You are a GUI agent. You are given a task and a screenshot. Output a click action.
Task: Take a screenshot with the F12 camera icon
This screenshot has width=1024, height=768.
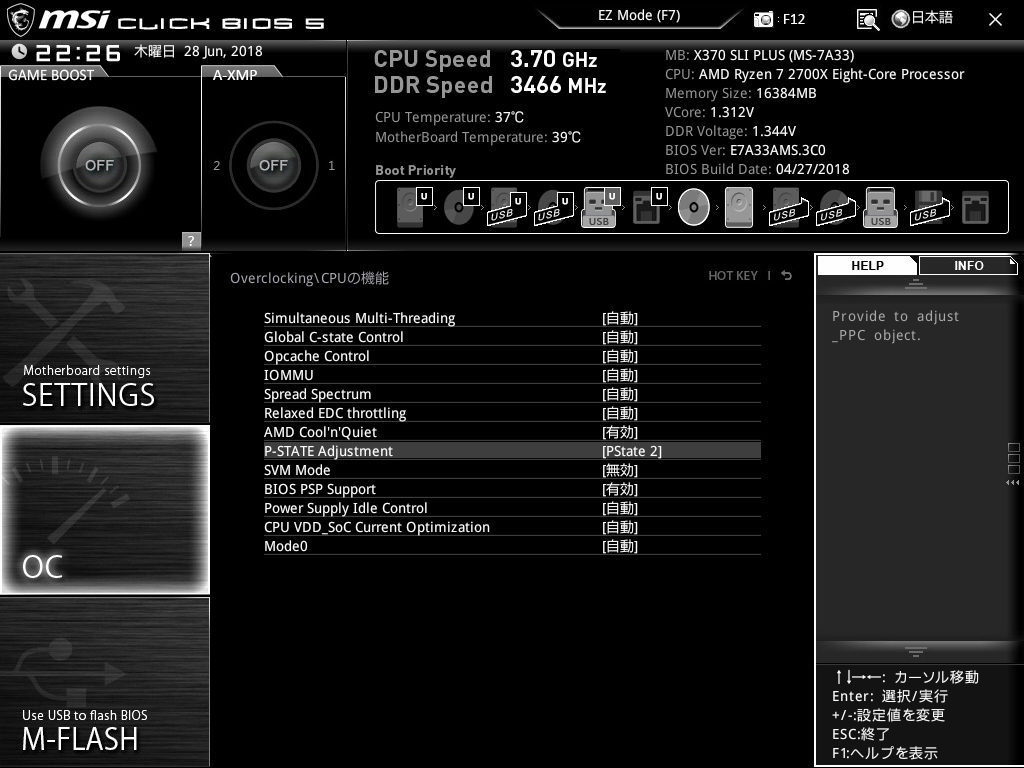pos(763,19)
